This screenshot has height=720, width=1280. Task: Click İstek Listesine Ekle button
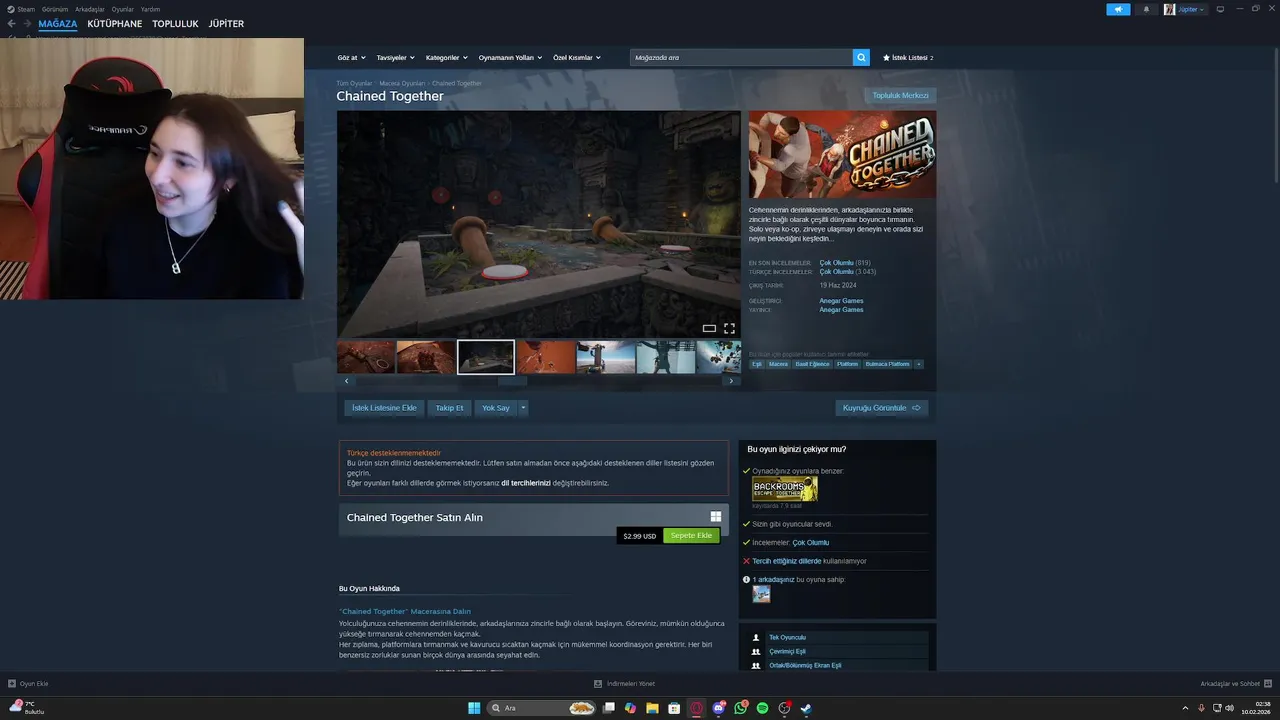click(x=384, y=408)
